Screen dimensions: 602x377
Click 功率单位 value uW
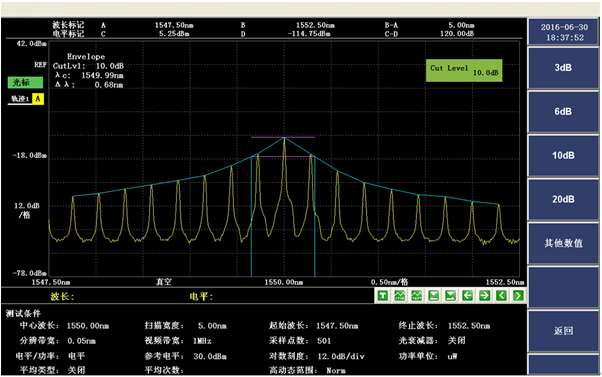pyautogui.click(x=452, y=356)
